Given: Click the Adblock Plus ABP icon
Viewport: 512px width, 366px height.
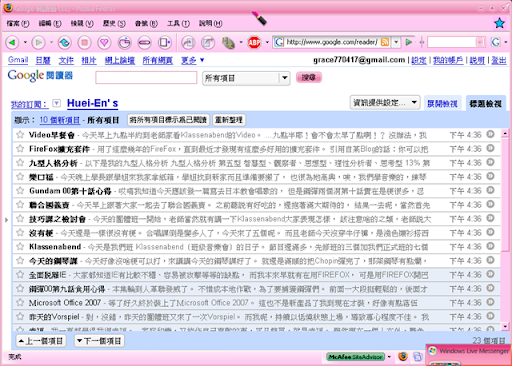Looking at the screenshot, I should pos(254,43).
